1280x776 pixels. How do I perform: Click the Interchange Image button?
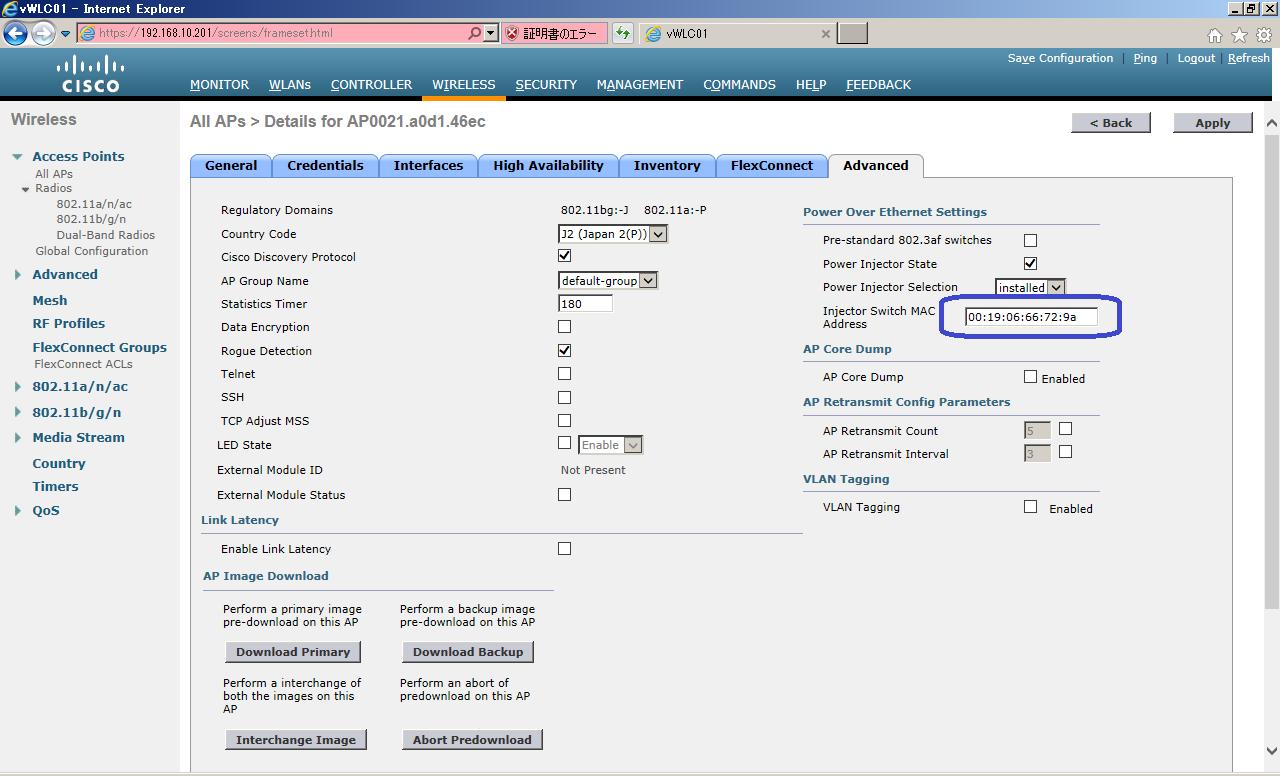296,740
